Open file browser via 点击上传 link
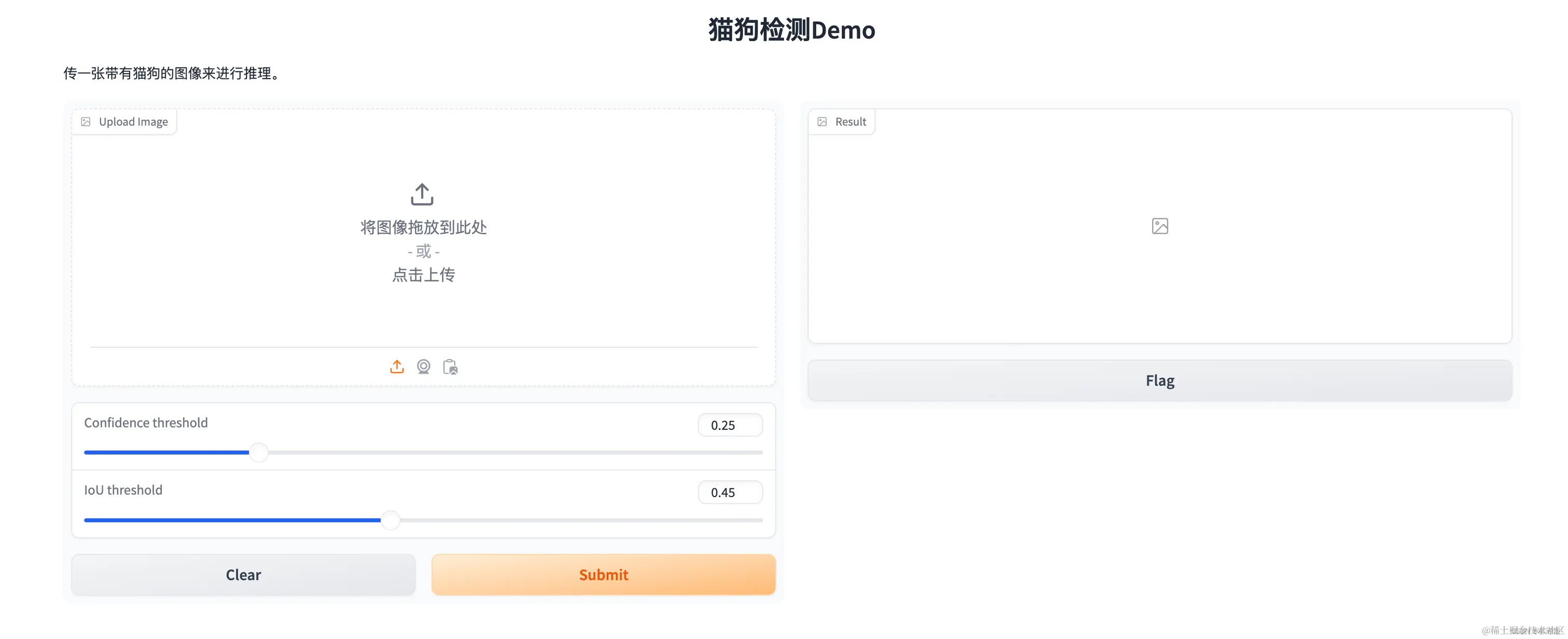Image resolution: width=1568 pixels, height=639 pixels. pyautogui.click(x=424, y=275)
